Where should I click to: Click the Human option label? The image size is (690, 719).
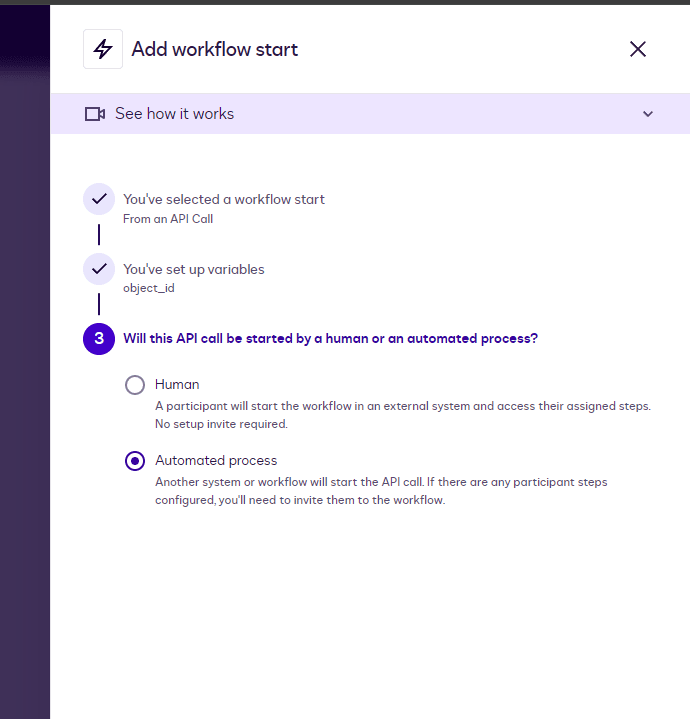[x=177, y=384]
